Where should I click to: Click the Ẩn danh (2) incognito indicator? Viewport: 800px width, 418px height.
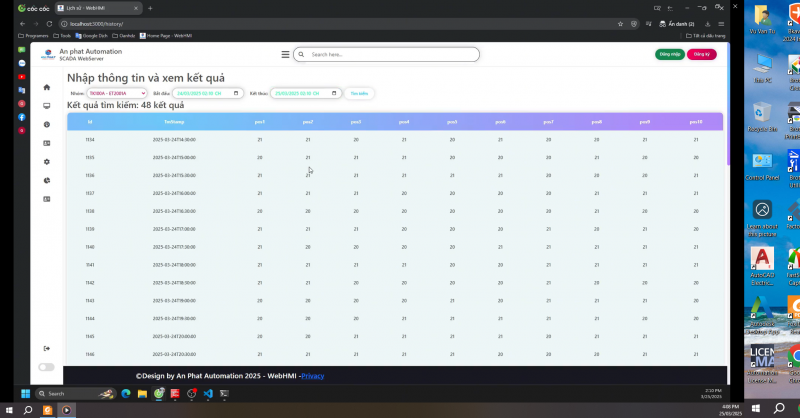[677, 24]
